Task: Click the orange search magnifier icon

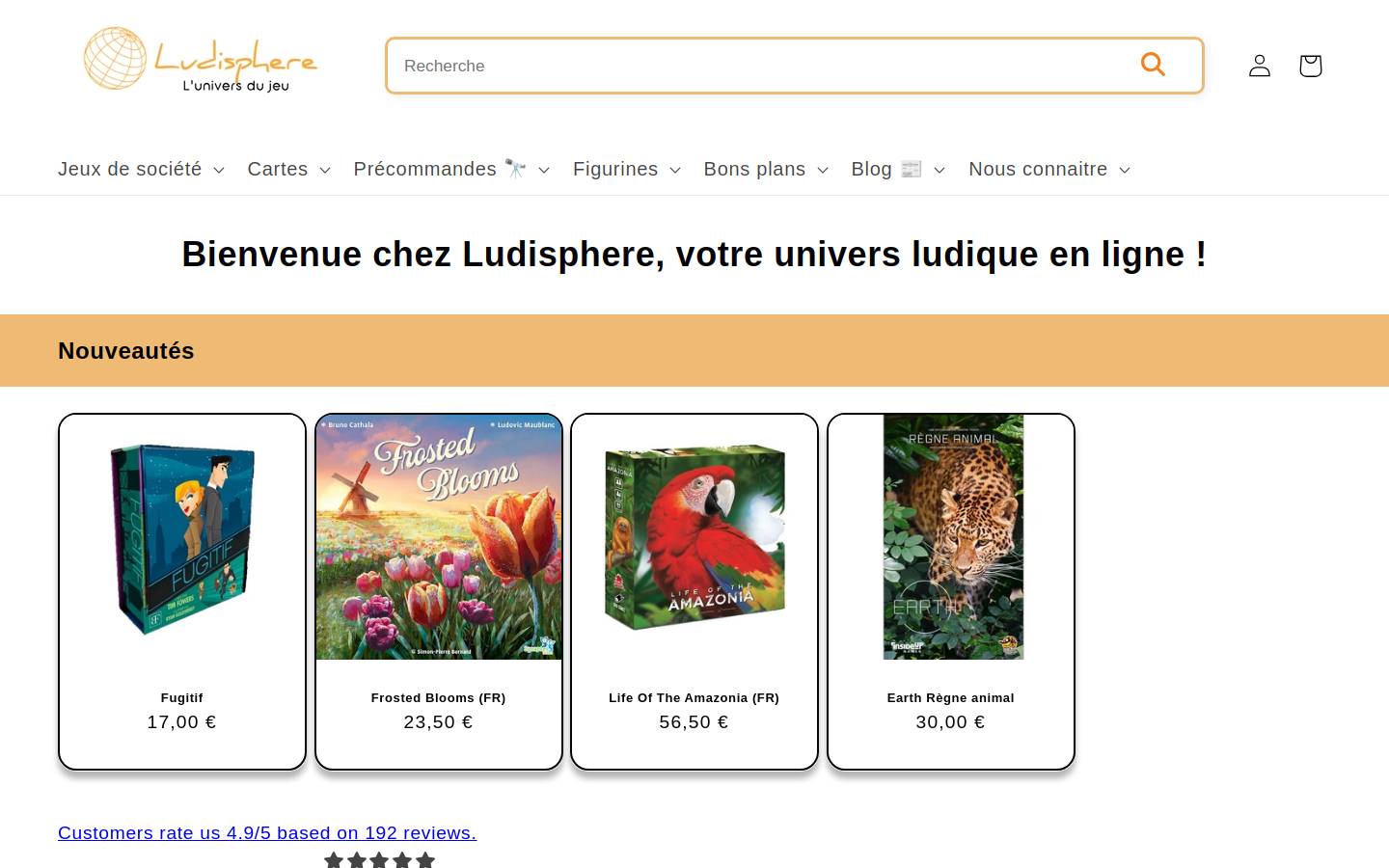Action: click(1153, 65)
